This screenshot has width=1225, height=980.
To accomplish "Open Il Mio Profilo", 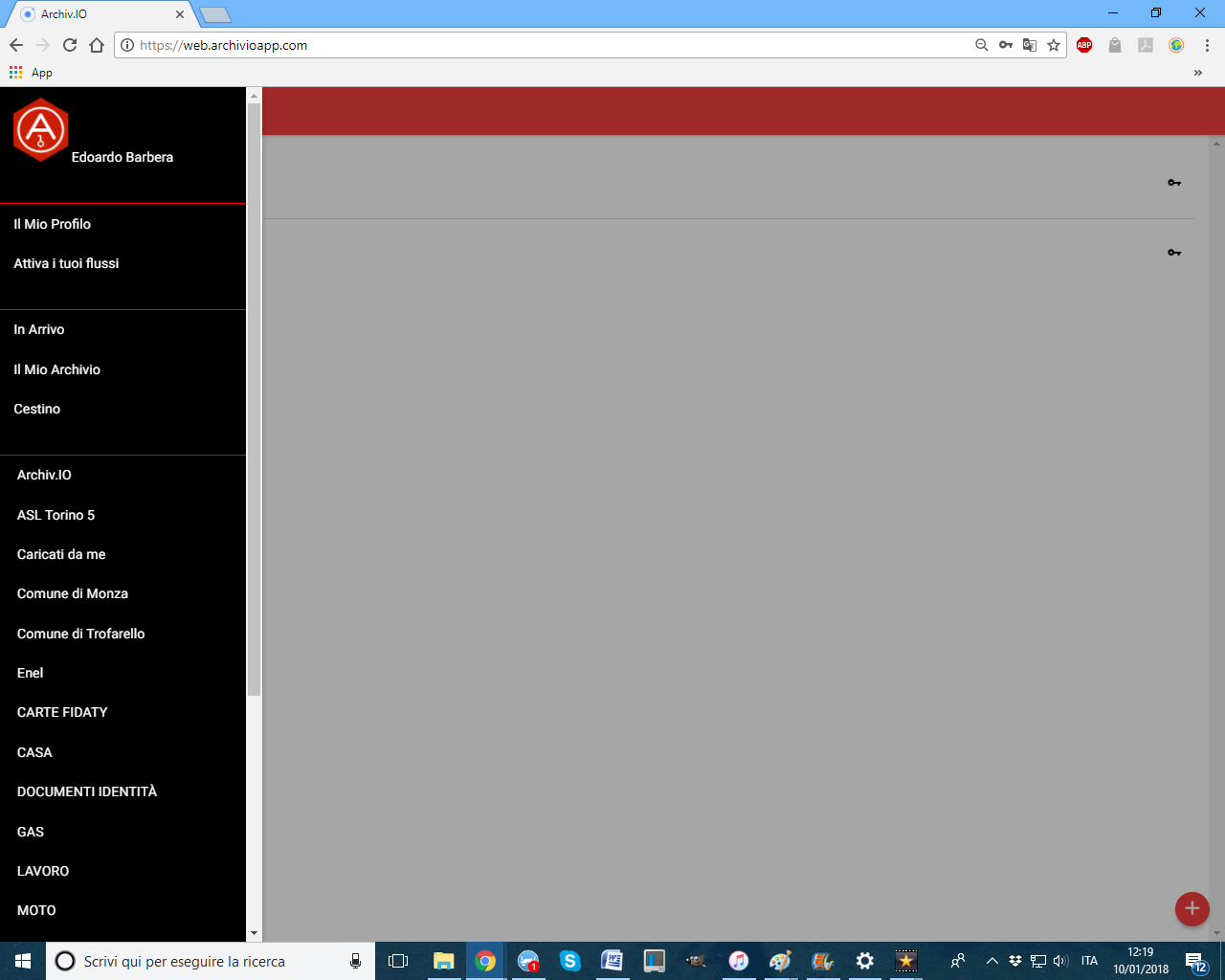I will point(53,224).
